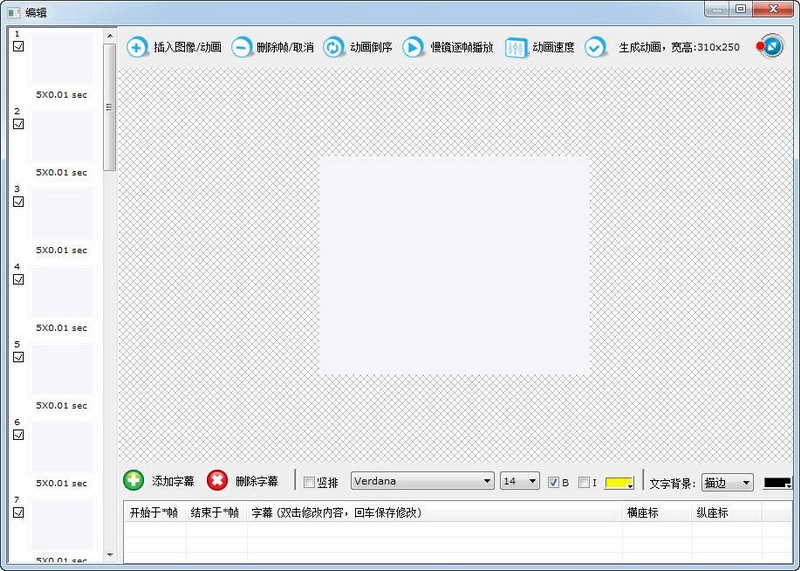Click the 编辑 window title icon
The height and width of the screenshot is (571, 800).
coord(14,12)
